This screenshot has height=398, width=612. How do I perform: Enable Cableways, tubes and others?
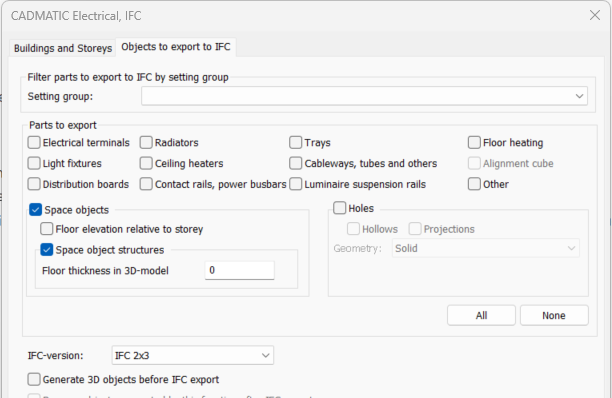[x=295, y=163]
